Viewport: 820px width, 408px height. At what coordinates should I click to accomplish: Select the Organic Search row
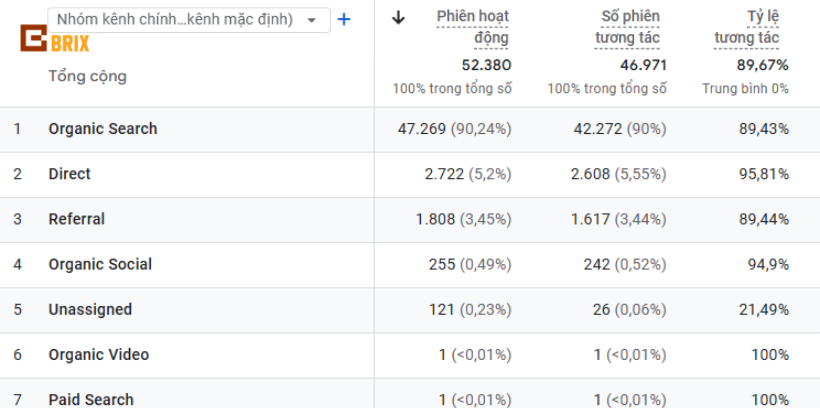[x=102, y=129]
